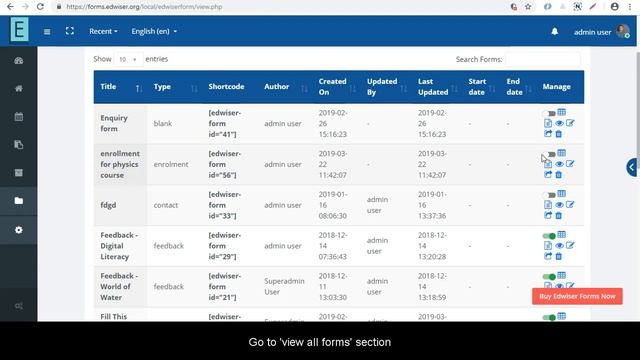The height and width of the screenshot is (360, 640).
Task: Preview the fdgd form
Action: click(x=559, y=205)
